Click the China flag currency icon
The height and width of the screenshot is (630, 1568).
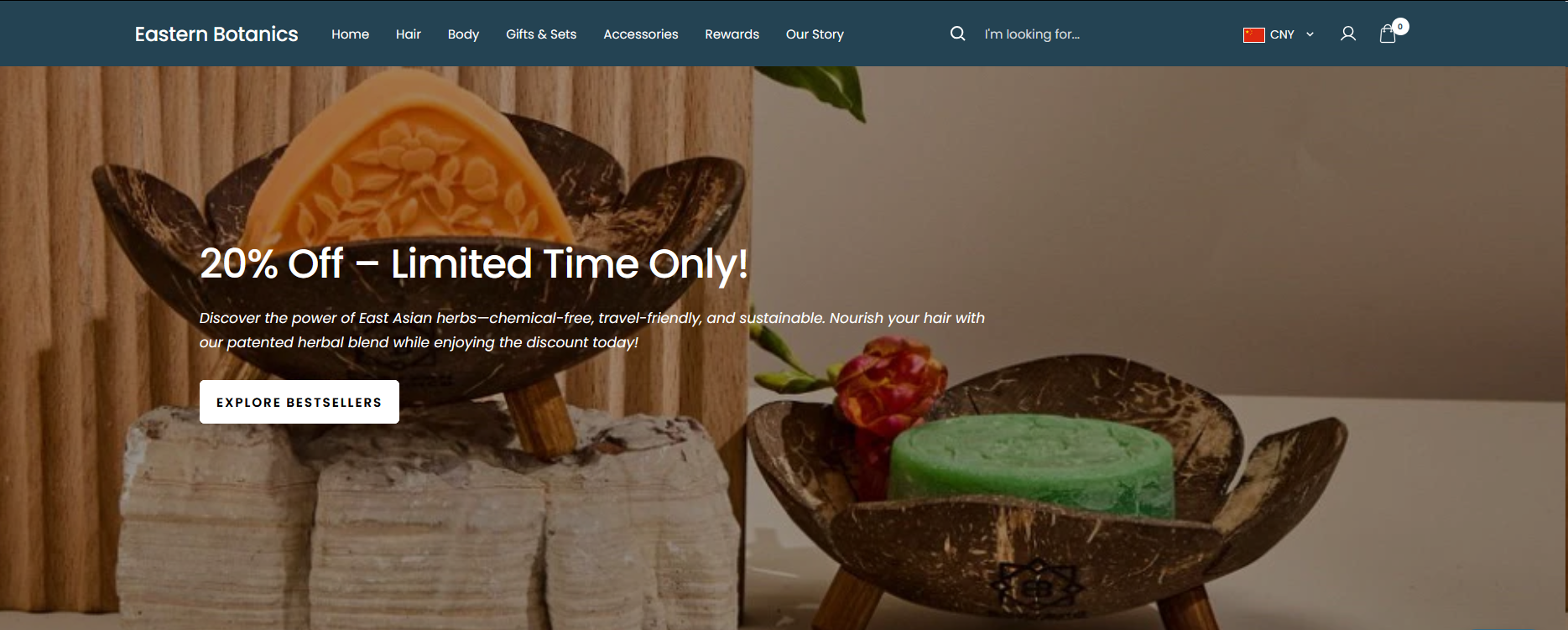coord(1253,34)
